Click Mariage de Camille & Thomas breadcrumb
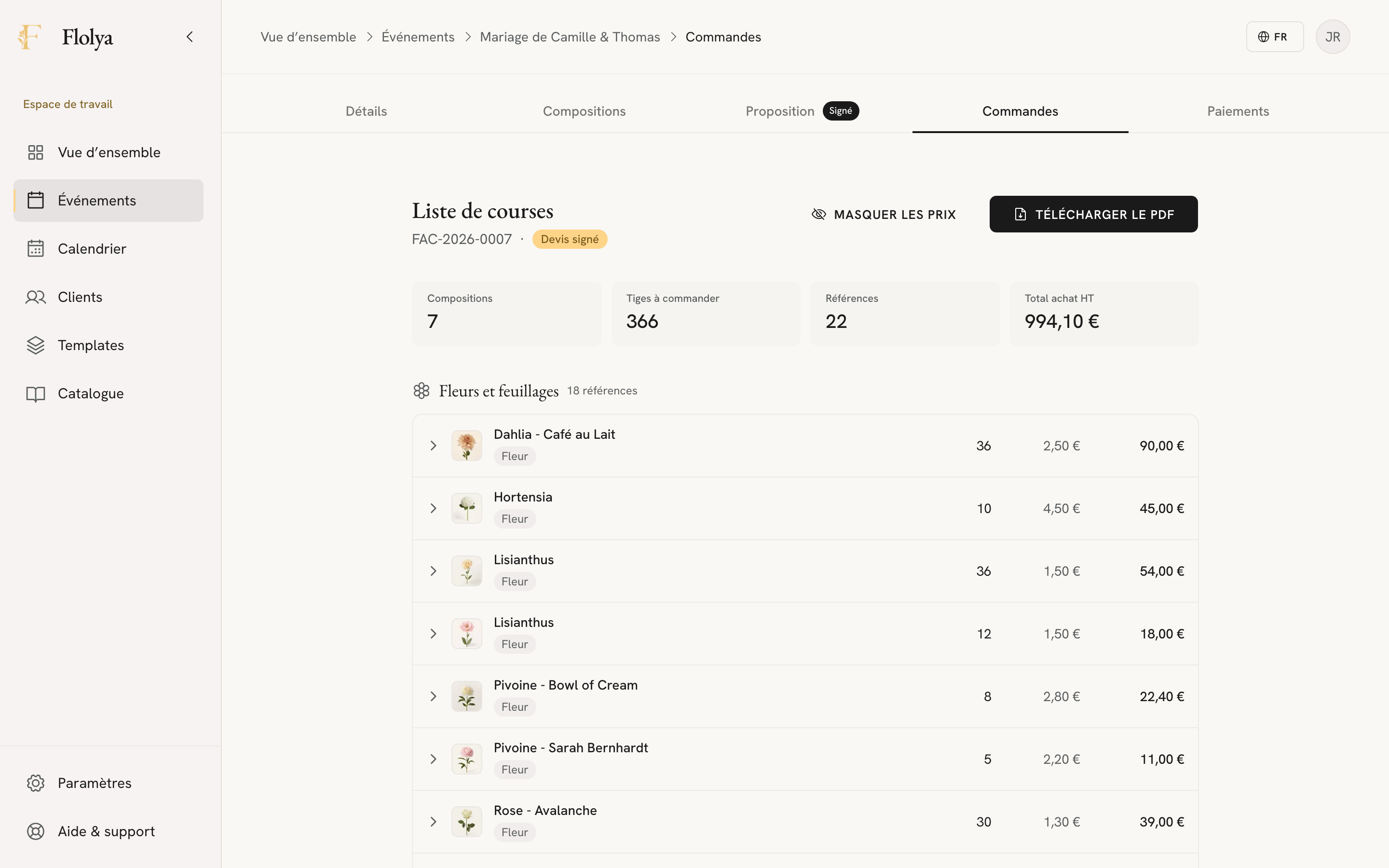The image size is (1389, 868). [570, 37]
